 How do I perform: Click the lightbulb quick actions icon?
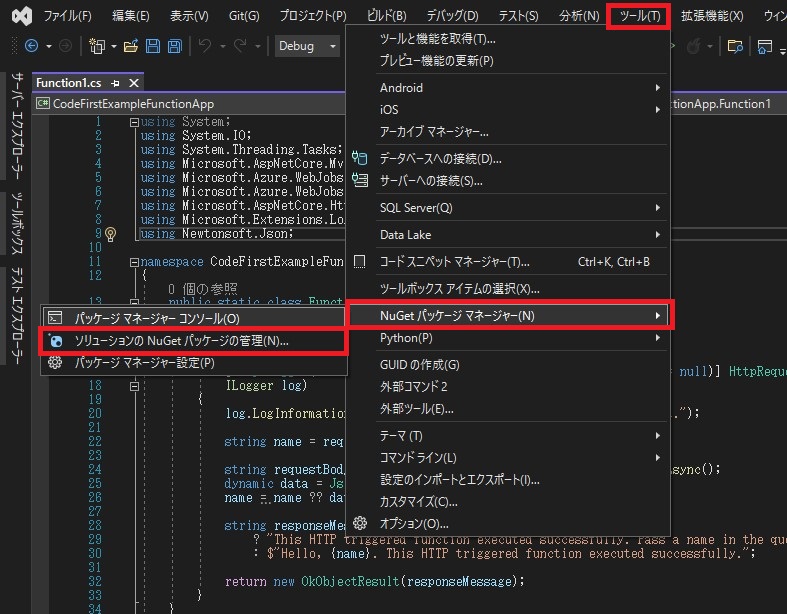111,234
